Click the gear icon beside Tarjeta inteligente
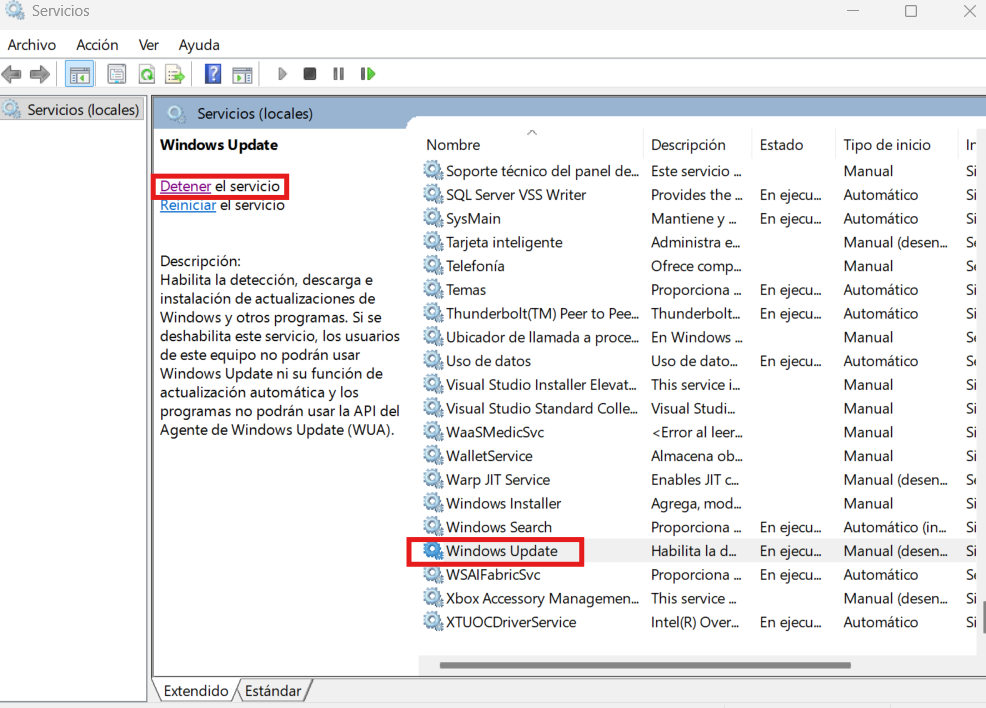Screen dimensions: 986x708 click(x=433, y=242)
